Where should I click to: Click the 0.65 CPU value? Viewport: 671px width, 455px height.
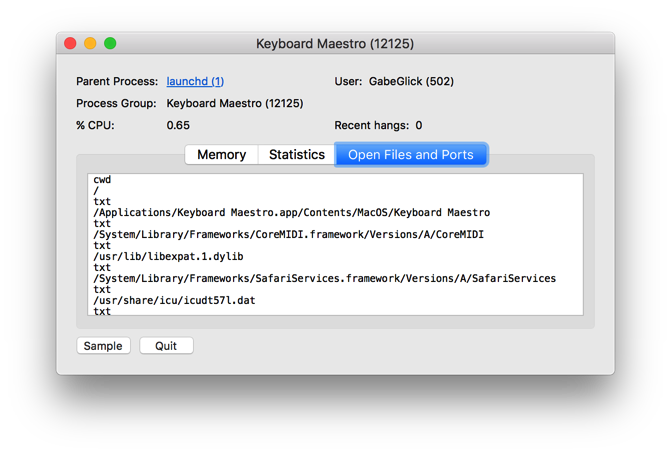coord(178,125)
